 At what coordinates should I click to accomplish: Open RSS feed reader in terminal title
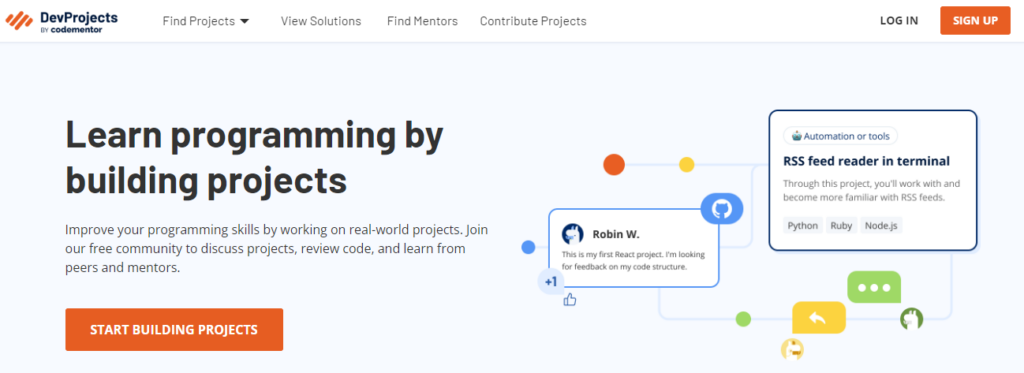point(866,161)
